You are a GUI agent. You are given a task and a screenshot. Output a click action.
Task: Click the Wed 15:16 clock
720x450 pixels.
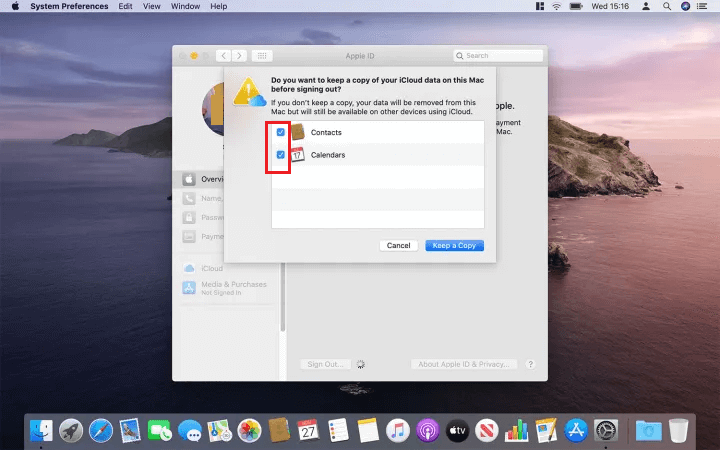pos(610,6)
